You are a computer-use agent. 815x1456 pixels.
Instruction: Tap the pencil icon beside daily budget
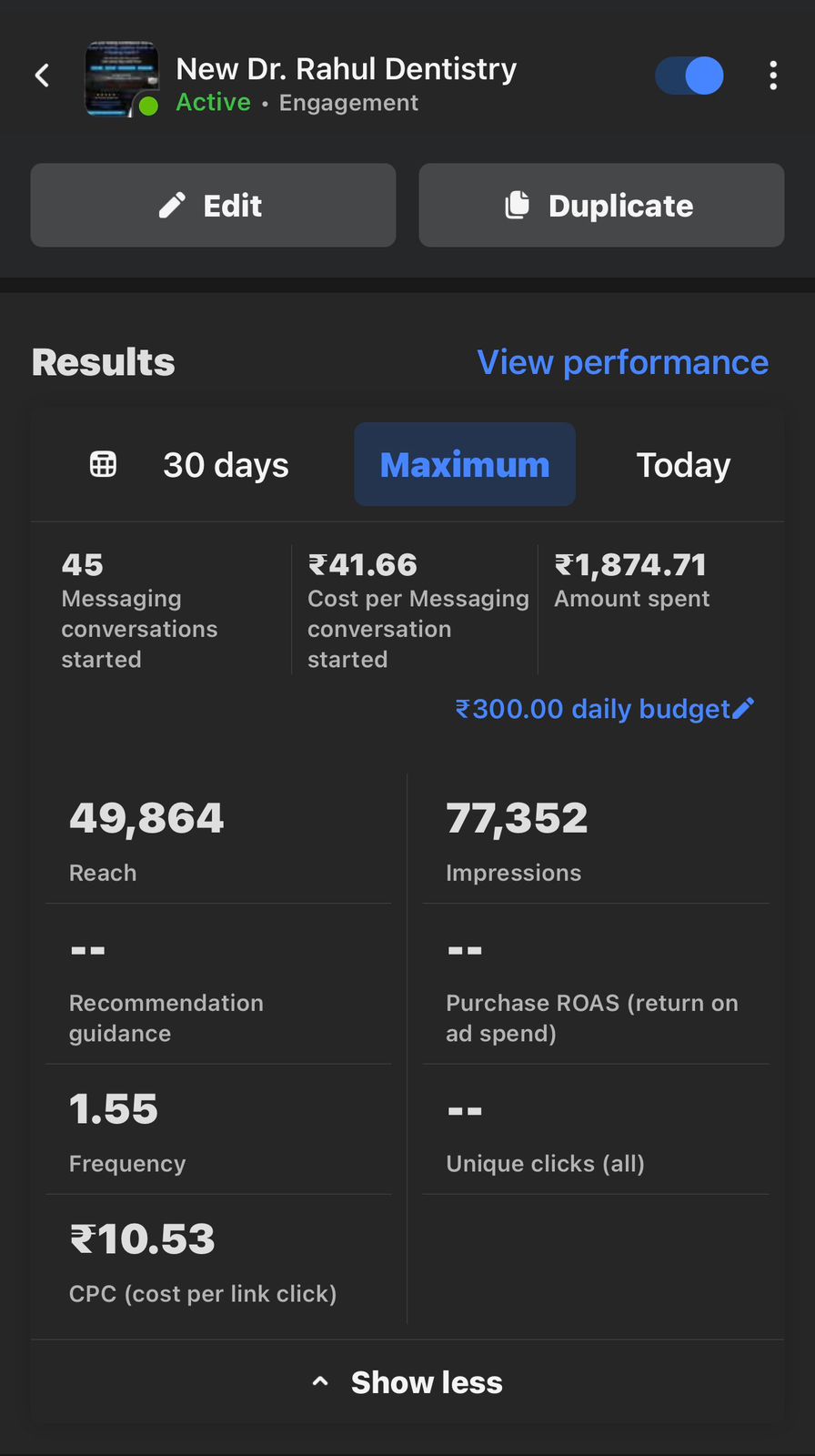(x=743, y=708)
